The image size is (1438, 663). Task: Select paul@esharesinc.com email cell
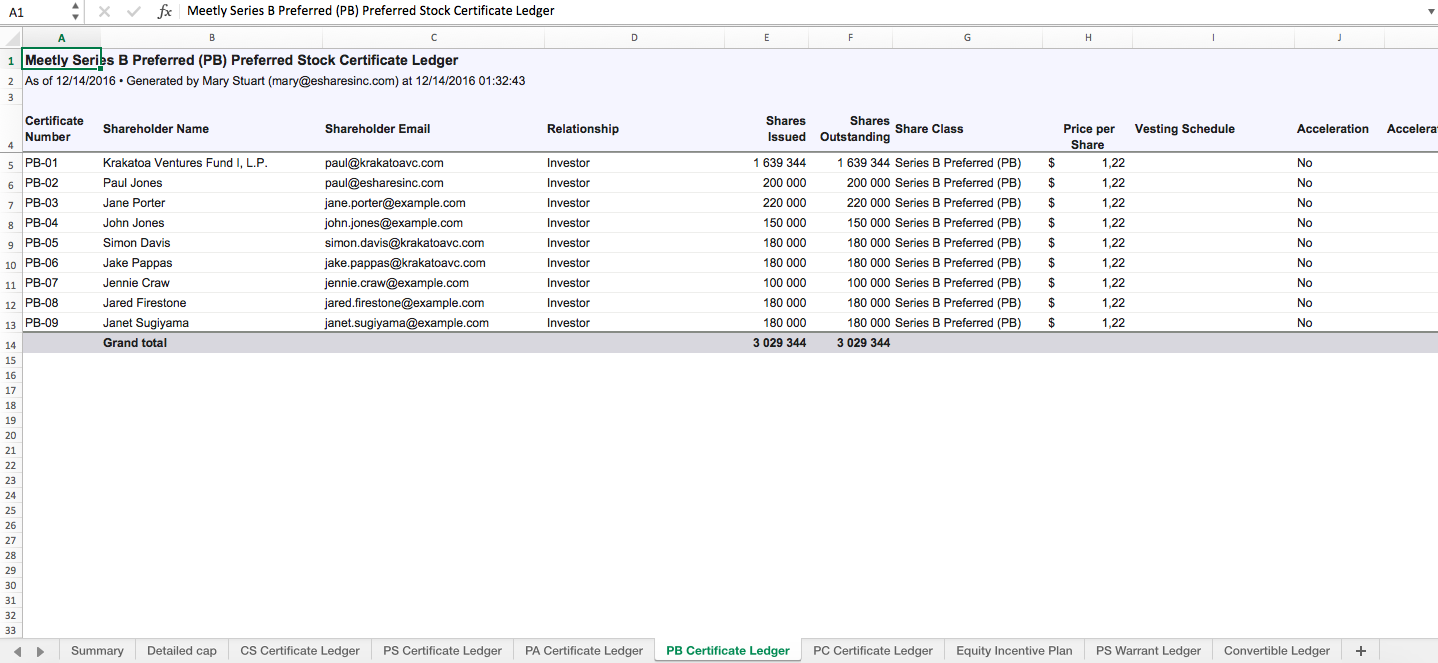click(433, 183)
